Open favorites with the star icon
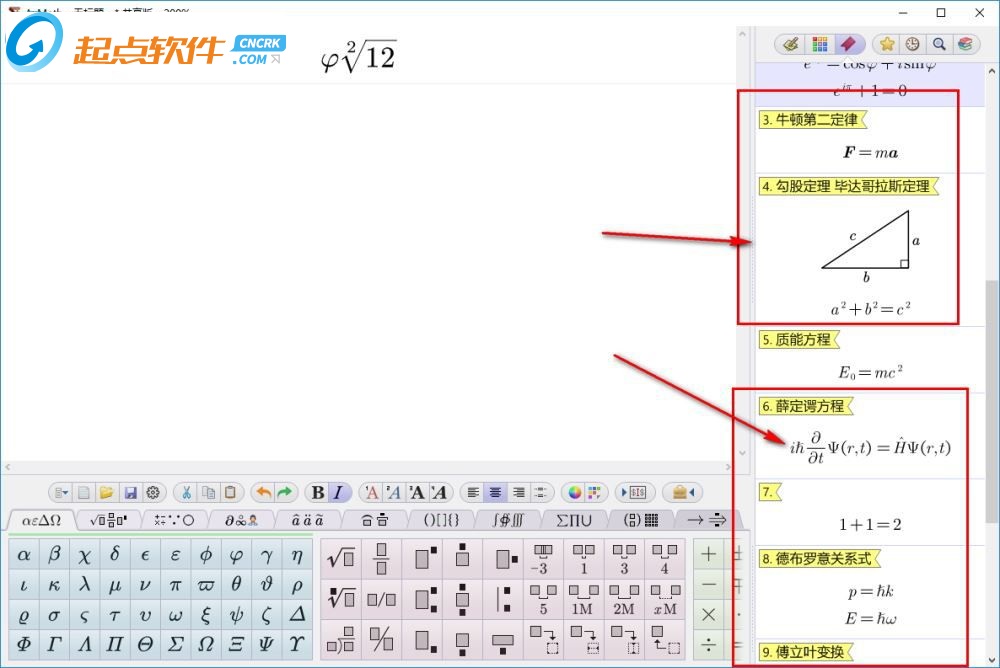This screenshot has height=668, width=1000. [x=886, y=44]
